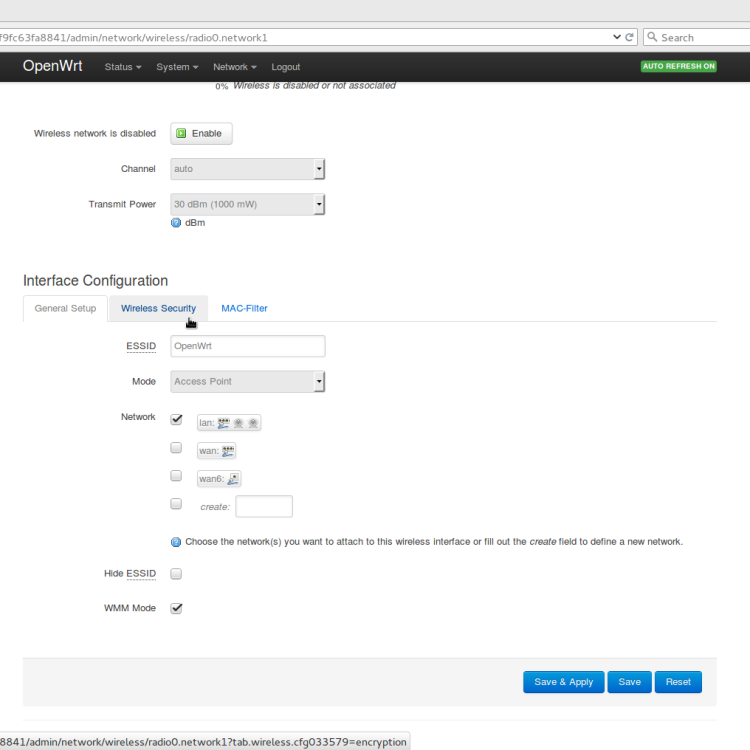The image size is (750, 750).
Task: Open the Mode dropdown set to Access Point
Action: [248, 381]
